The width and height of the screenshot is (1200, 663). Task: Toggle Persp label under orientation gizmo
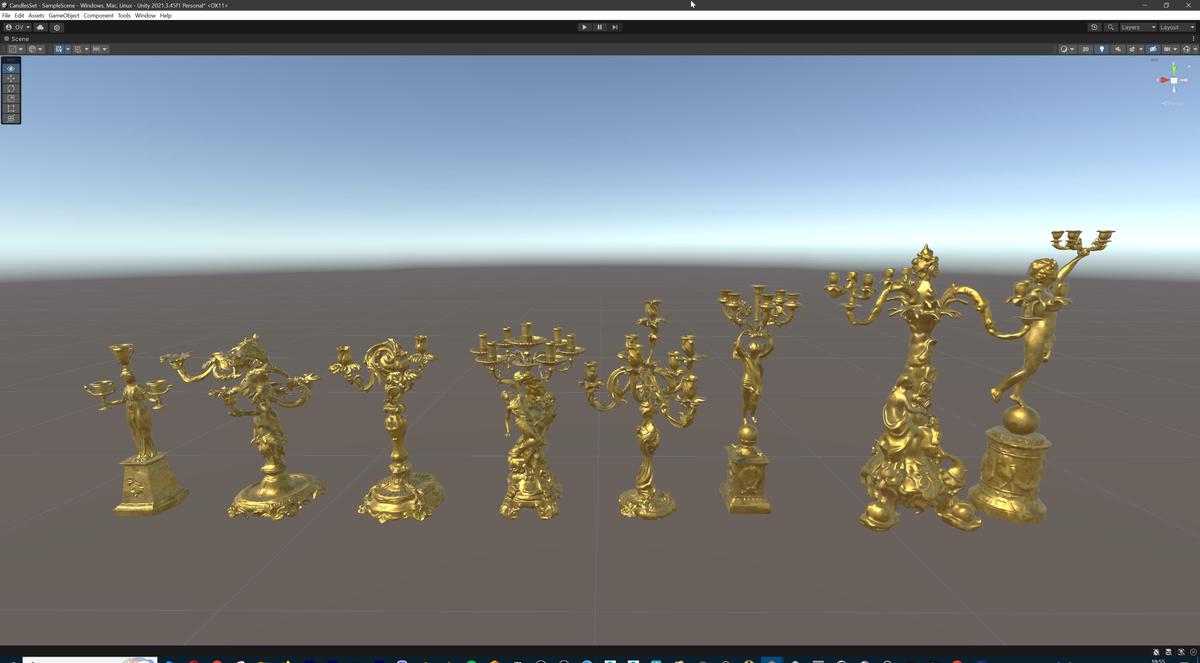point(1173,104)
